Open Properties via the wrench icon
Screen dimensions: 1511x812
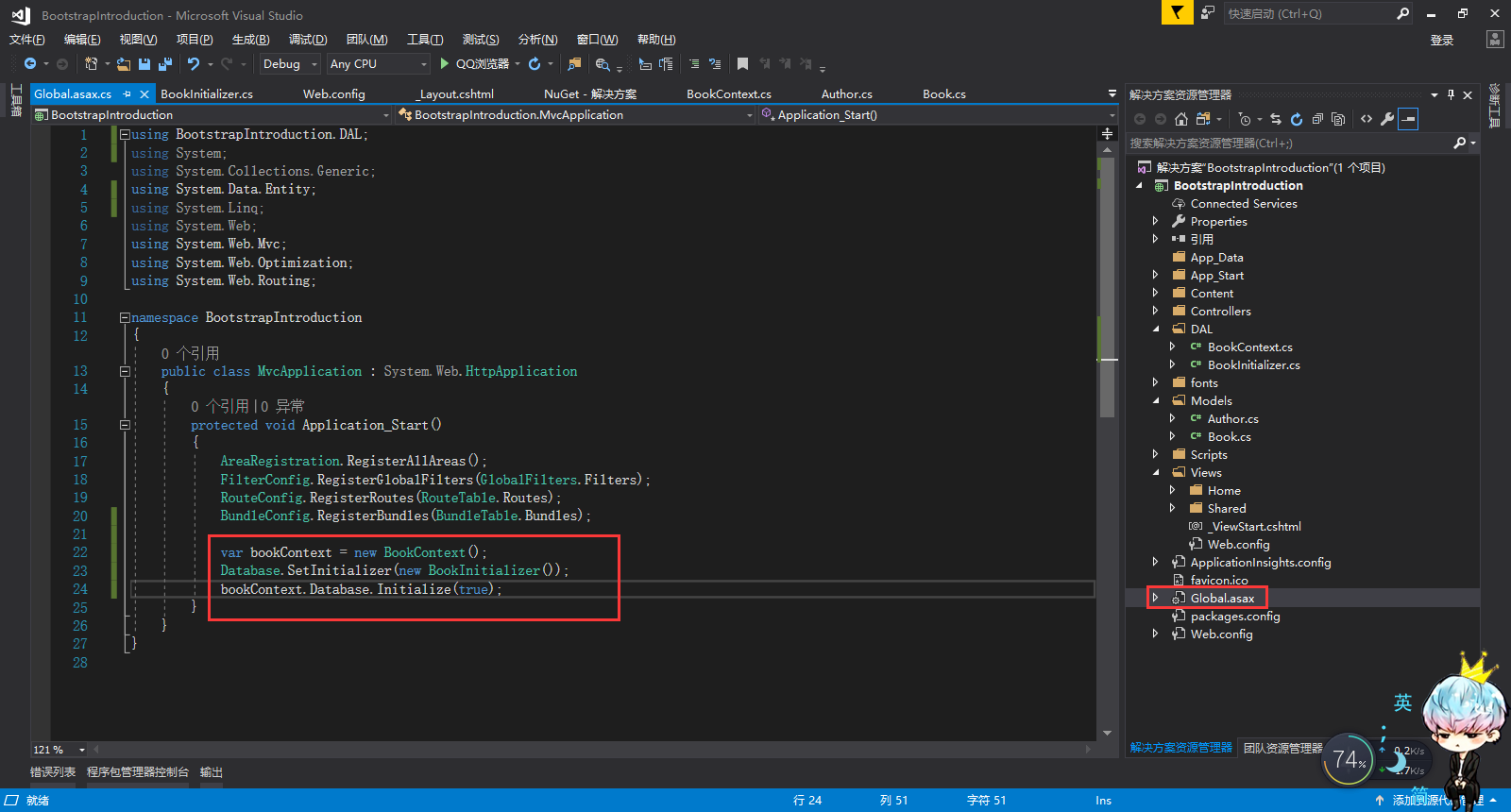[1386, 119]
